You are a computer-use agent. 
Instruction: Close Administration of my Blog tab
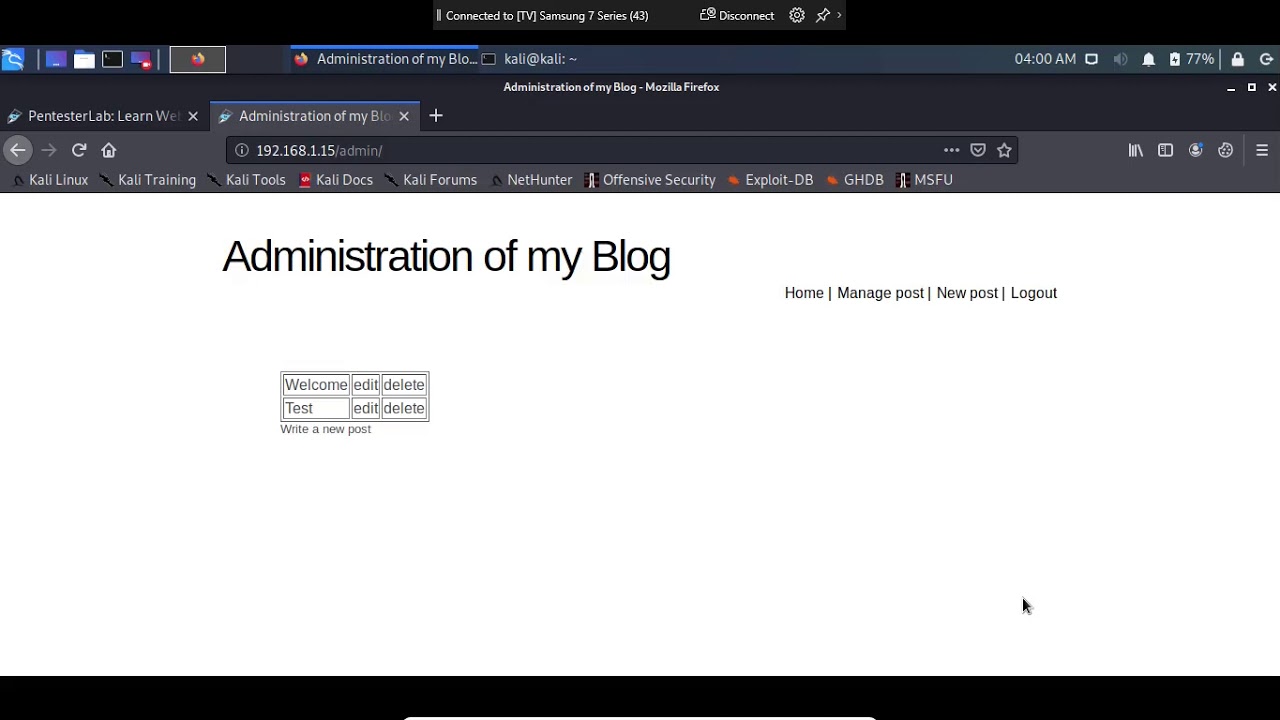pyautogui.click(x=404, y=116)
